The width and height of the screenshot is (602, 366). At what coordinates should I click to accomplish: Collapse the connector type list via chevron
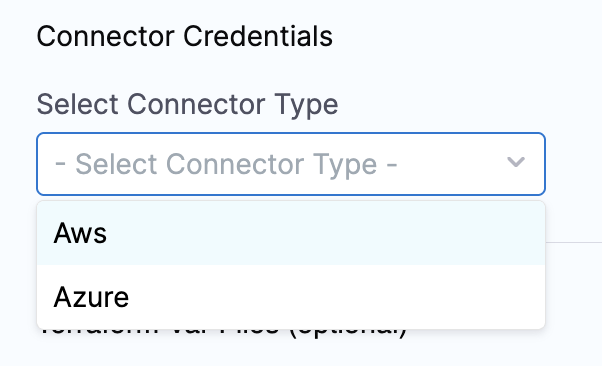click(516, 162)
